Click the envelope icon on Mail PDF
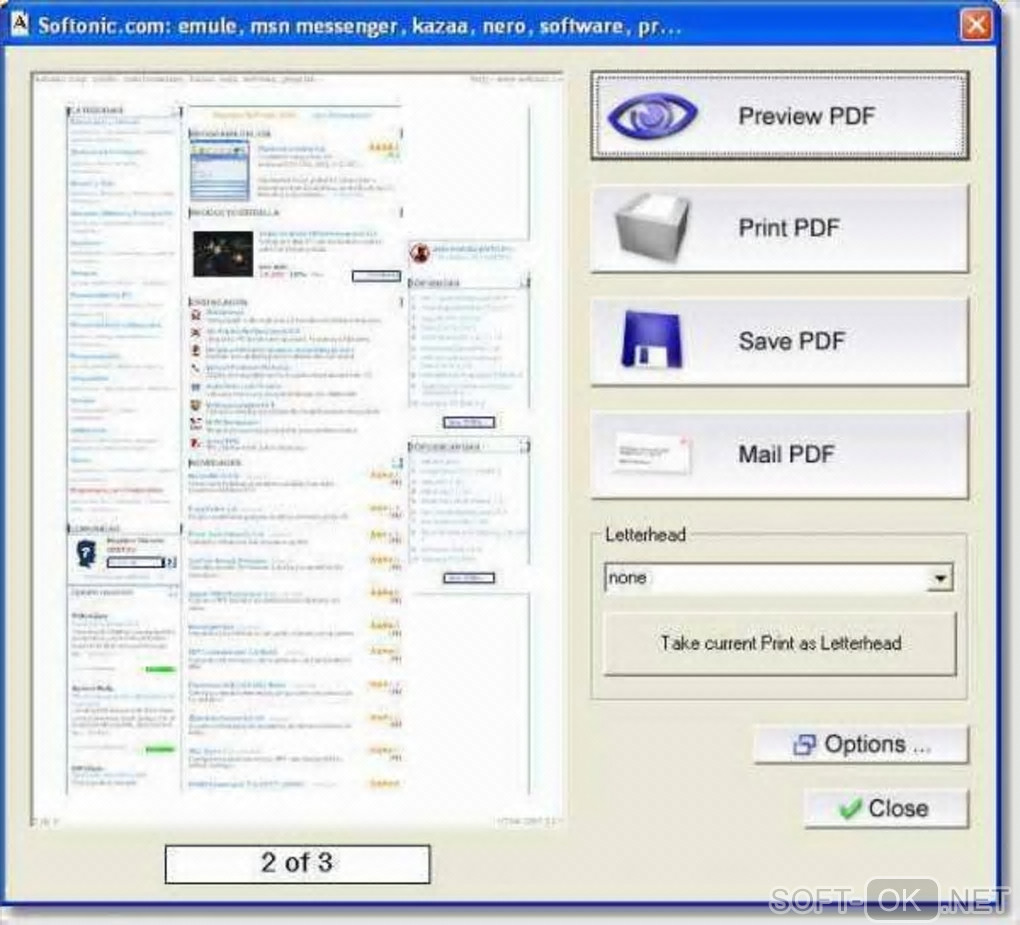This screenshot has width=1020, height=925. (652, 453)
